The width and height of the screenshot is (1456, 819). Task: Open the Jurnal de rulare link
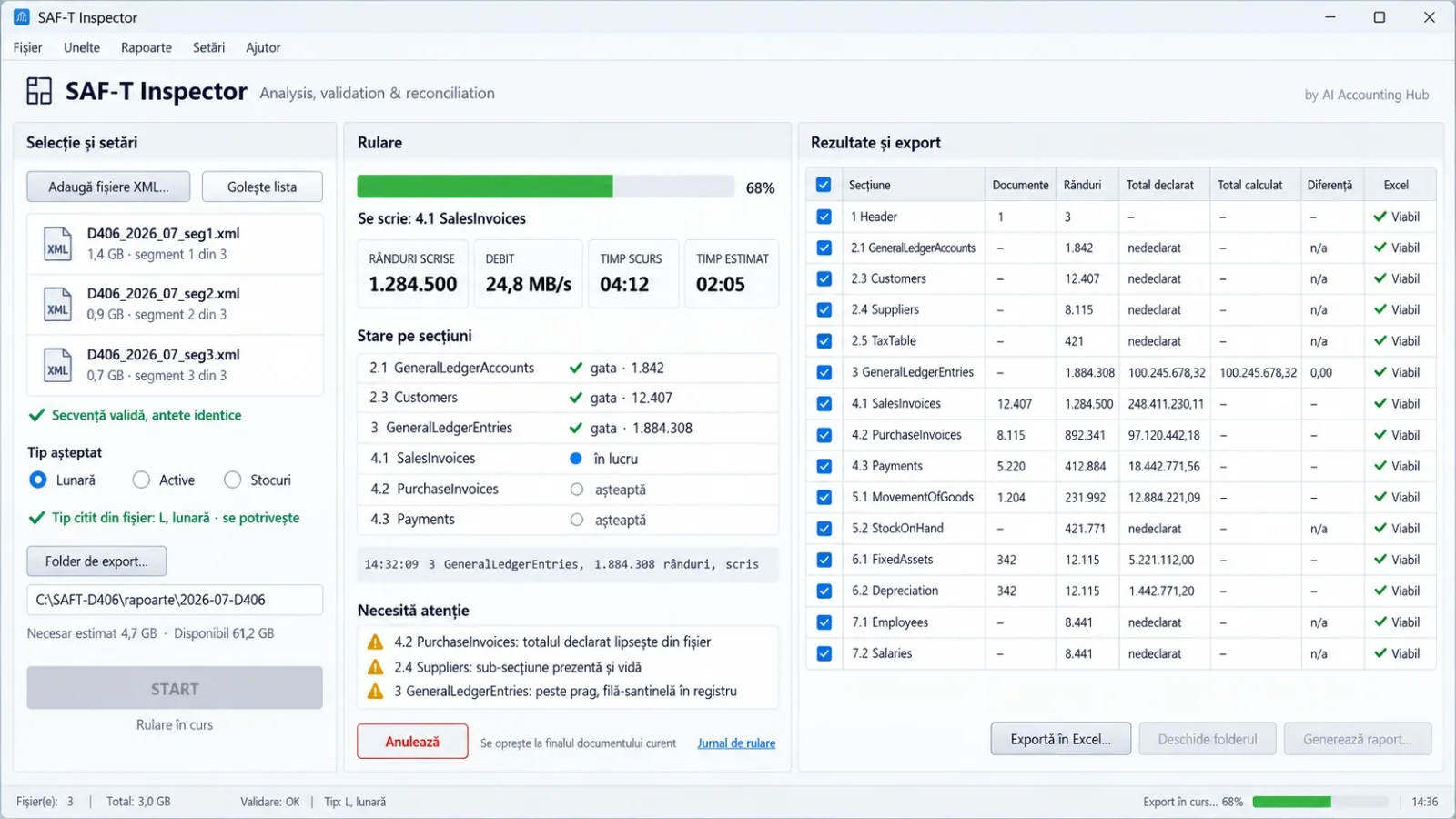(x=736, y=743)
